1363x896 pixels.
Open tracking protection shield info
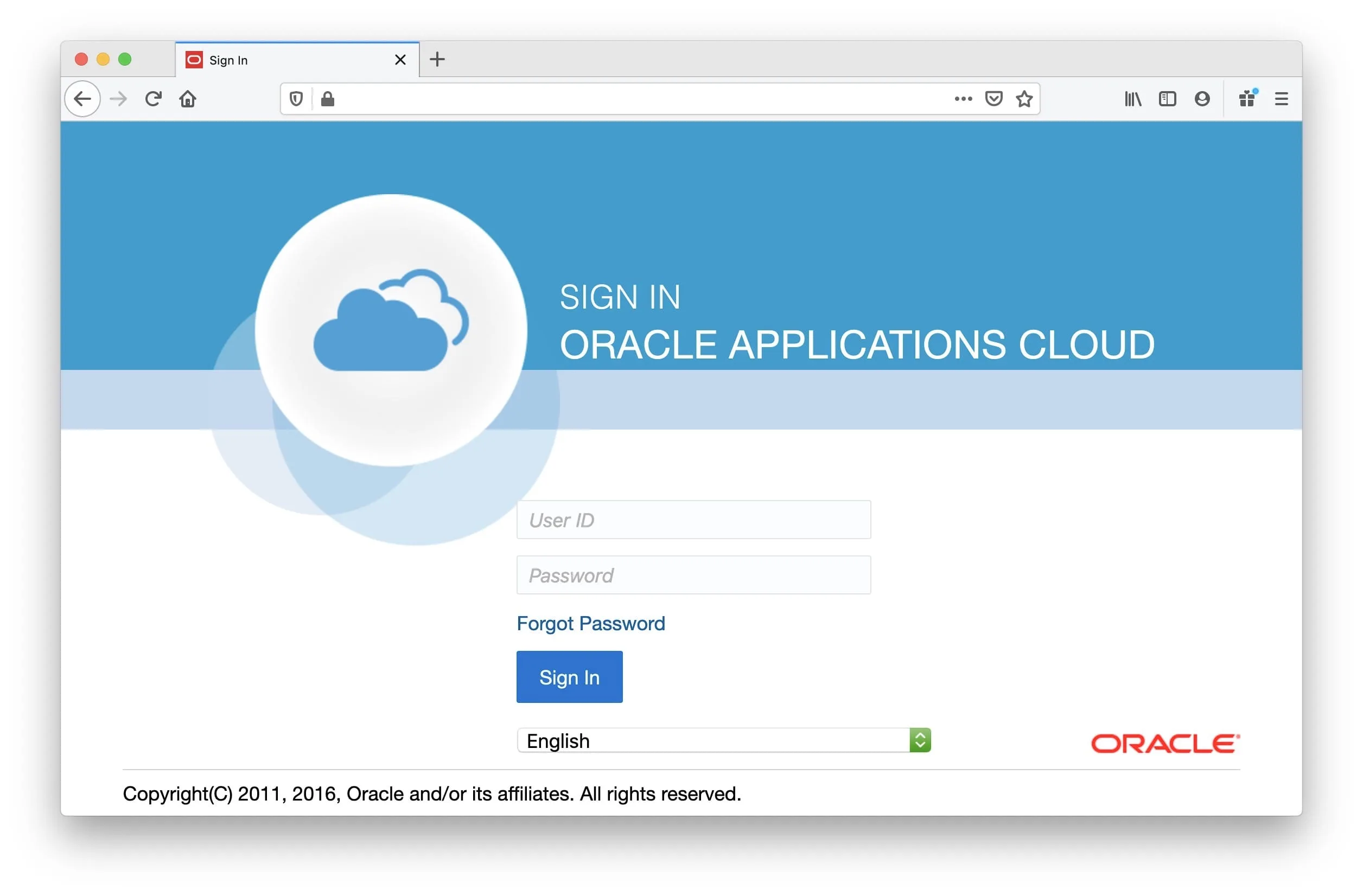(296, 99)
